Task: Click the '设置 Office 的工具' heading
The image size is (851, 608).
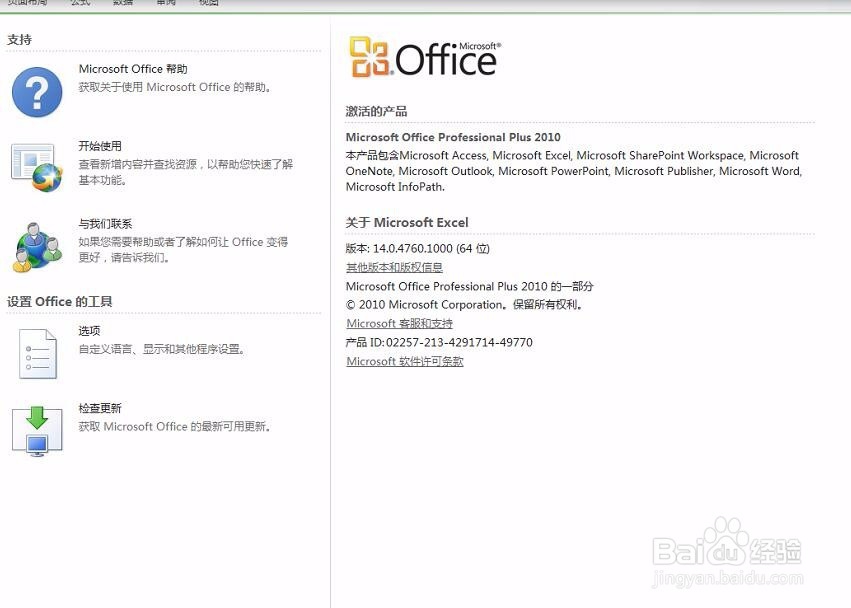Action: point(60,302)
